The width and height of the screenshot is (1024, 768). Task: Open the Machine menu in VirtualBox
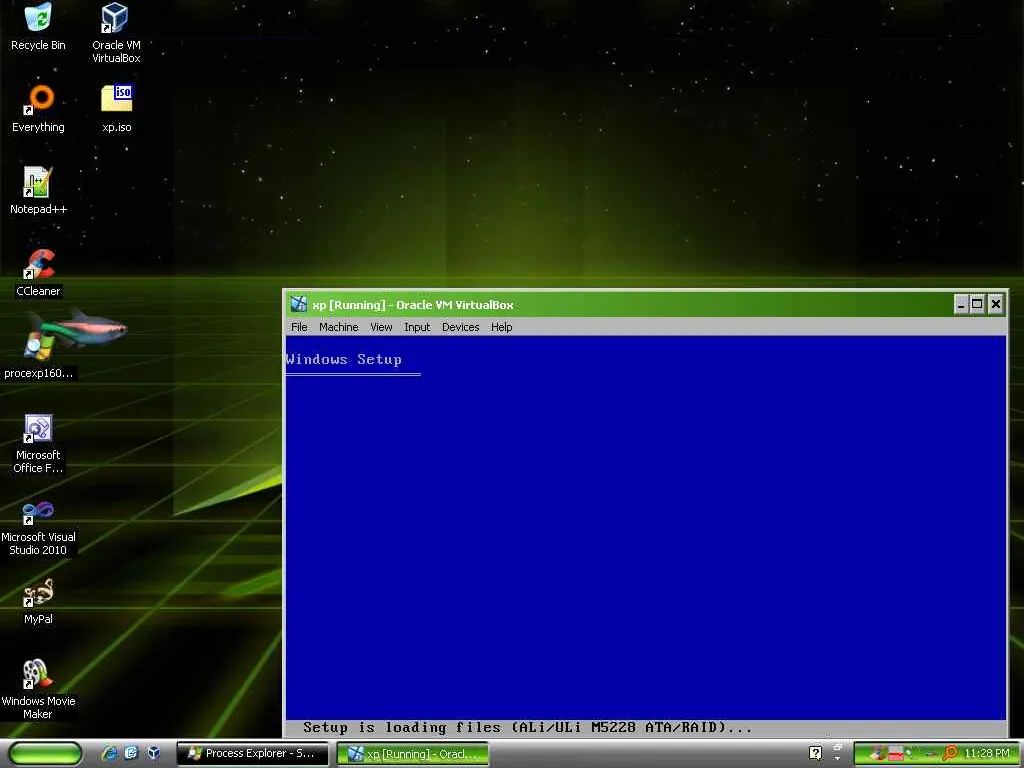coord(338,327)
